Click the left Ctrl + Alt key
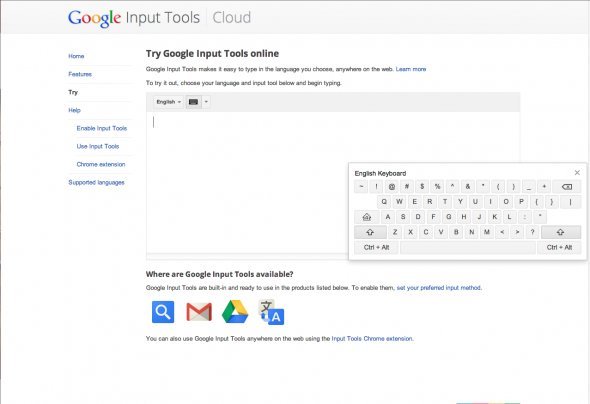Screen dimensions: 590x404 tap(376, 248)
